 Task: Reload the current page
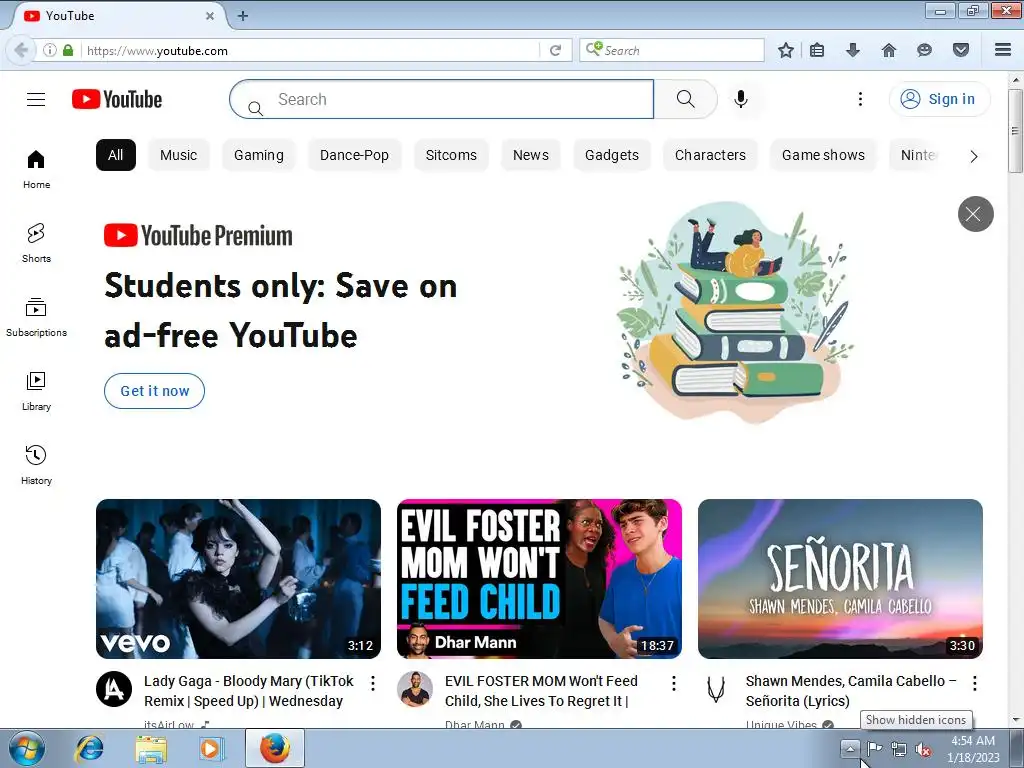tap(555, 50)
